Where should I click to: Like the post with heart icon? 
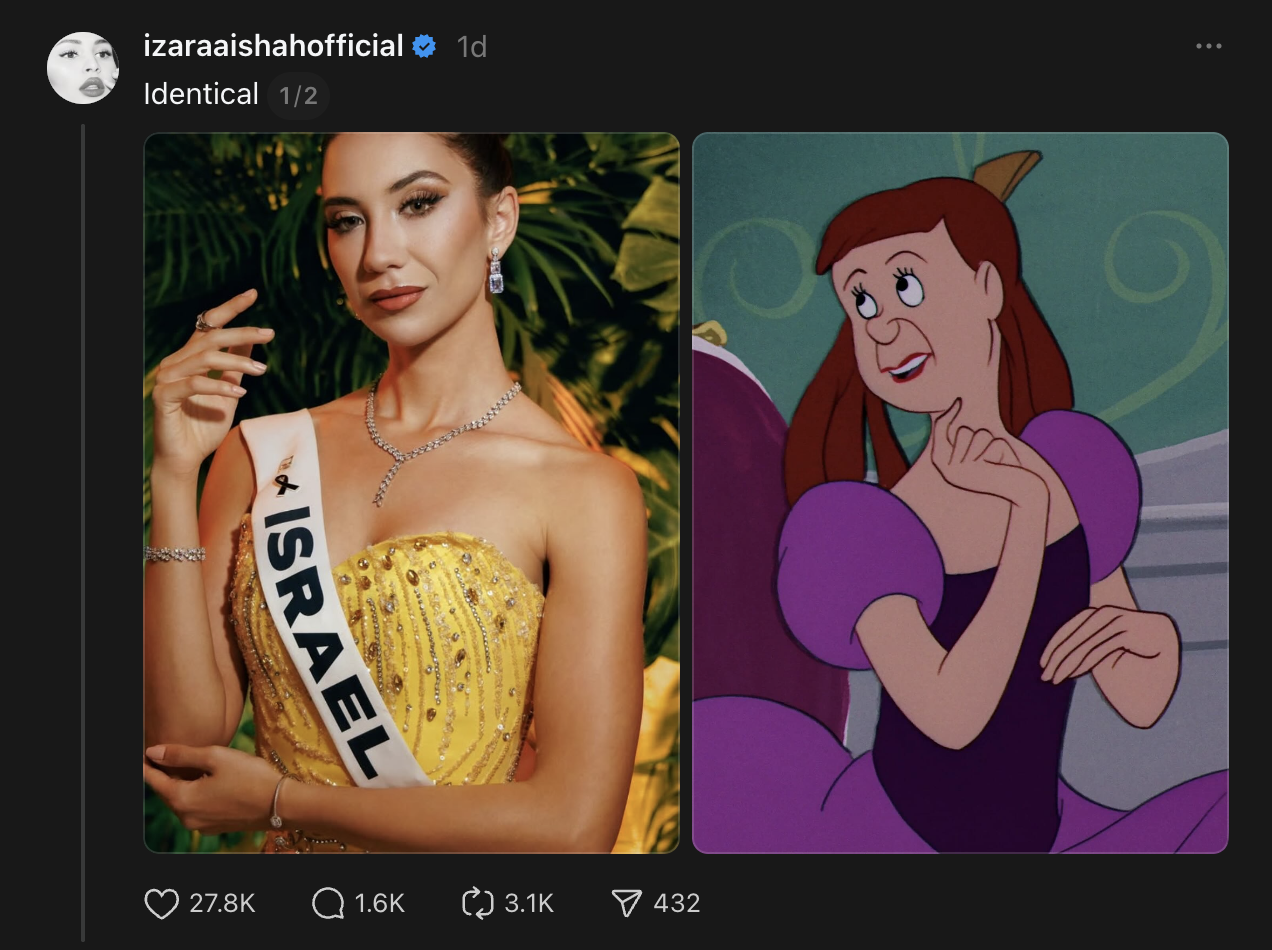(162, 904)
